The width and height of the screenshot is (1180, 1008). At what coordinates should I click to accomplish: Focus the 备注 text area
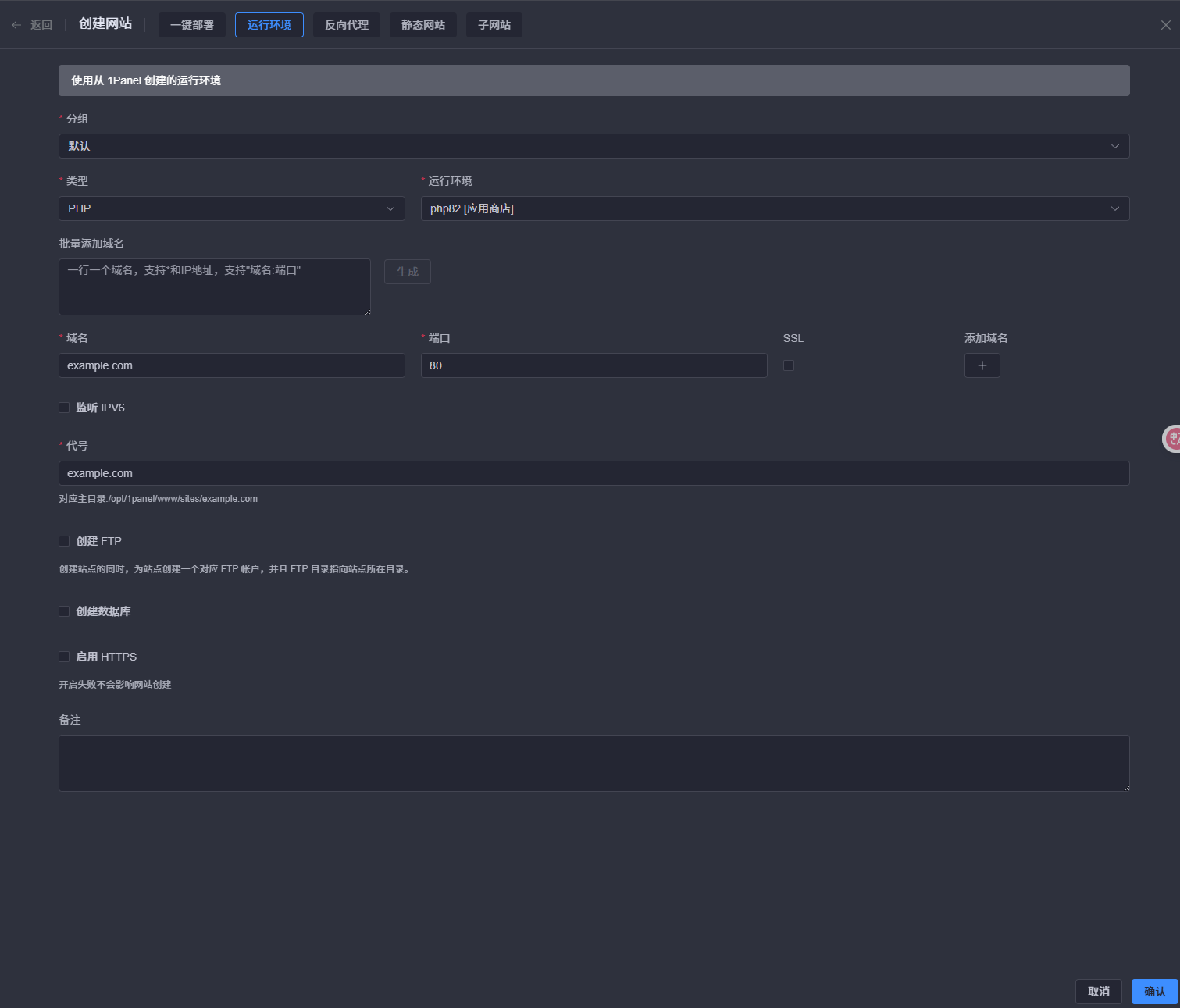(x=594, y=763)
